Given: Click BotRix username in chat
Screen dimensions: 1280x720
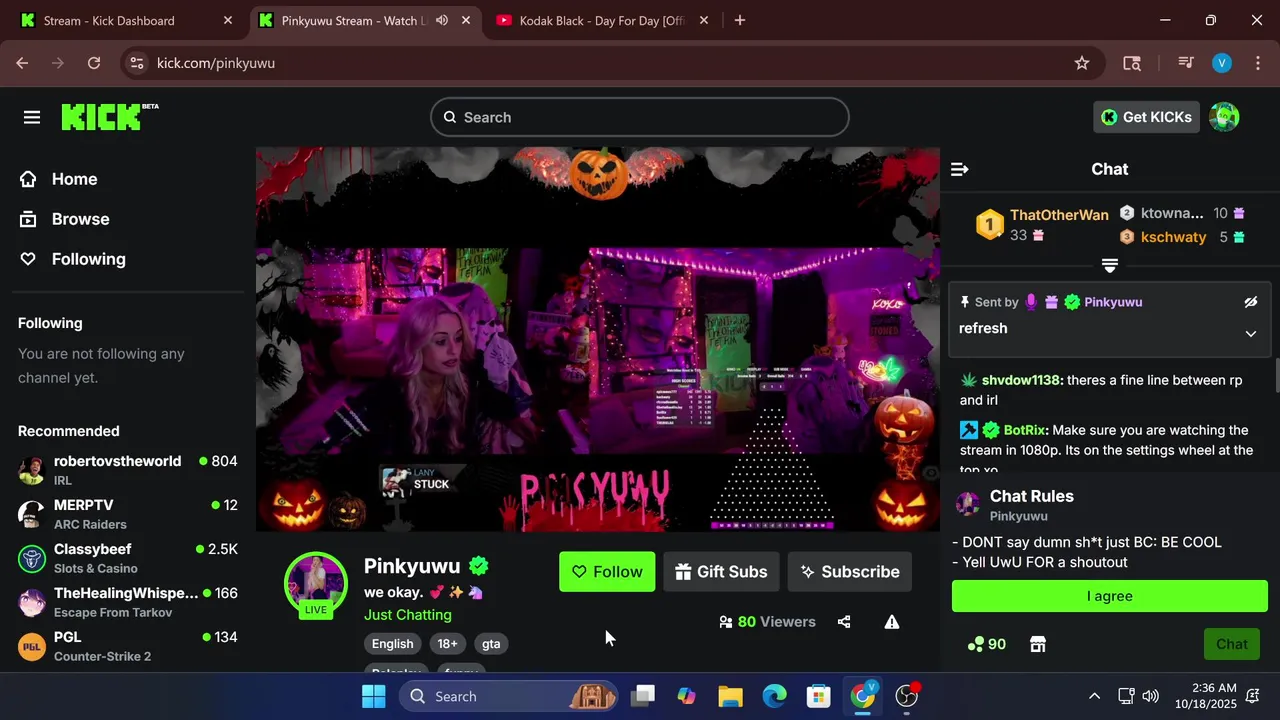Looking at the screenshot, I should (1024, 430).
